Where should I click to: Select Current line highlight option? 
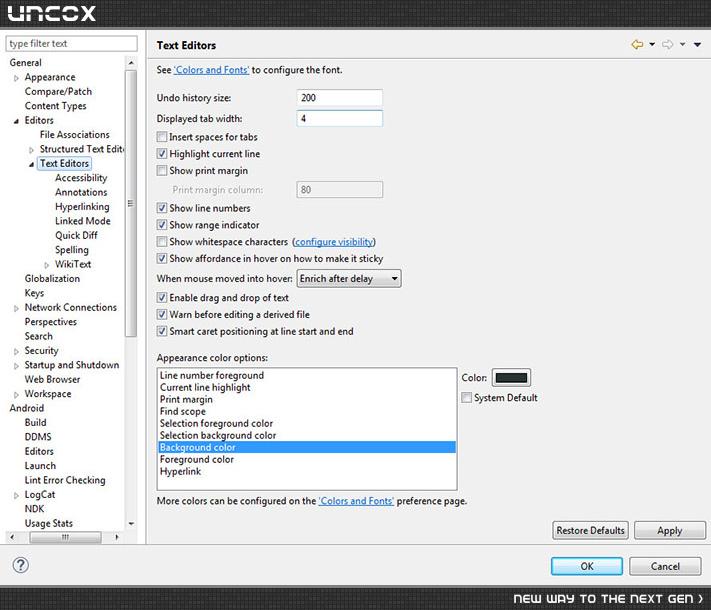pos(307,387)
